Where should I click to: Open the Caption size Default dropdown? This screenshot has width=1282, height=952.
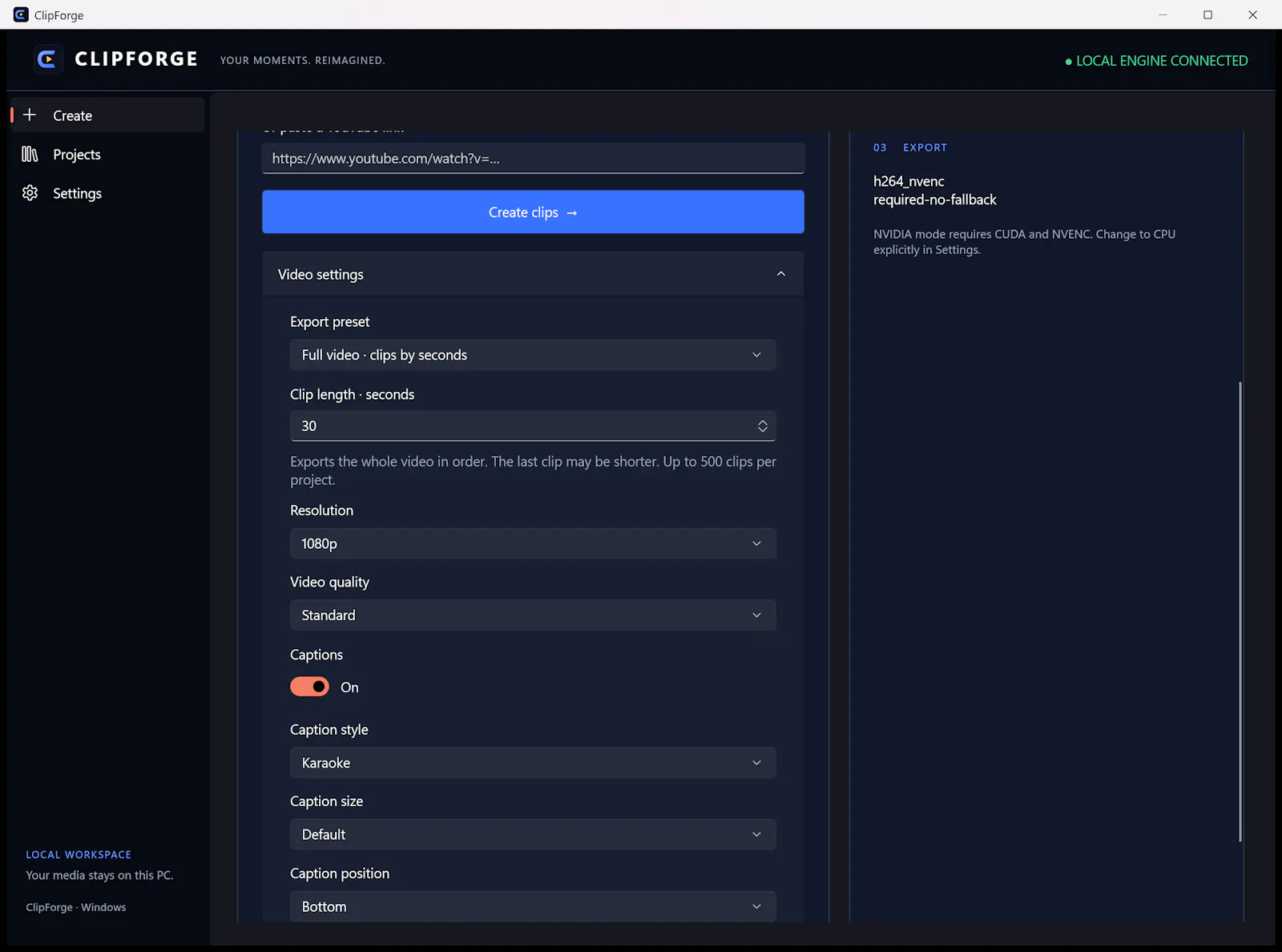(533, 834)
